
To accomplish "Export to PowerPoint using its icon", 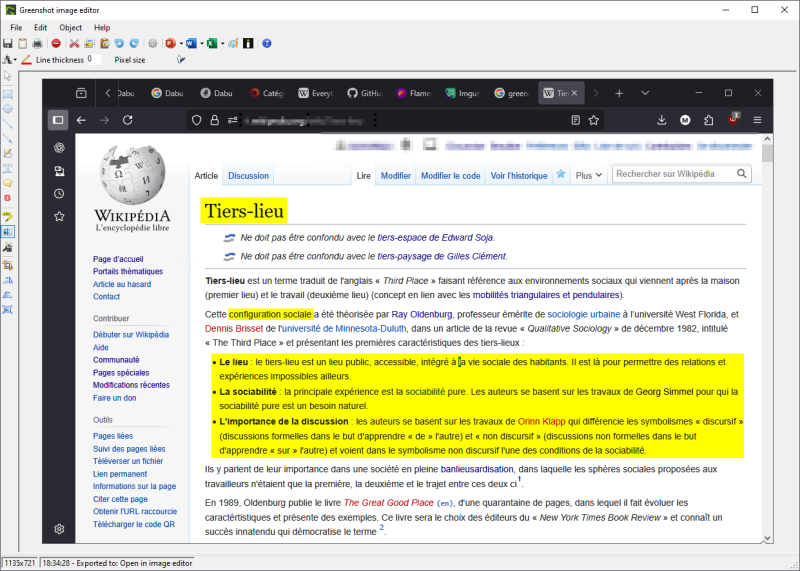I will [171, 43].
